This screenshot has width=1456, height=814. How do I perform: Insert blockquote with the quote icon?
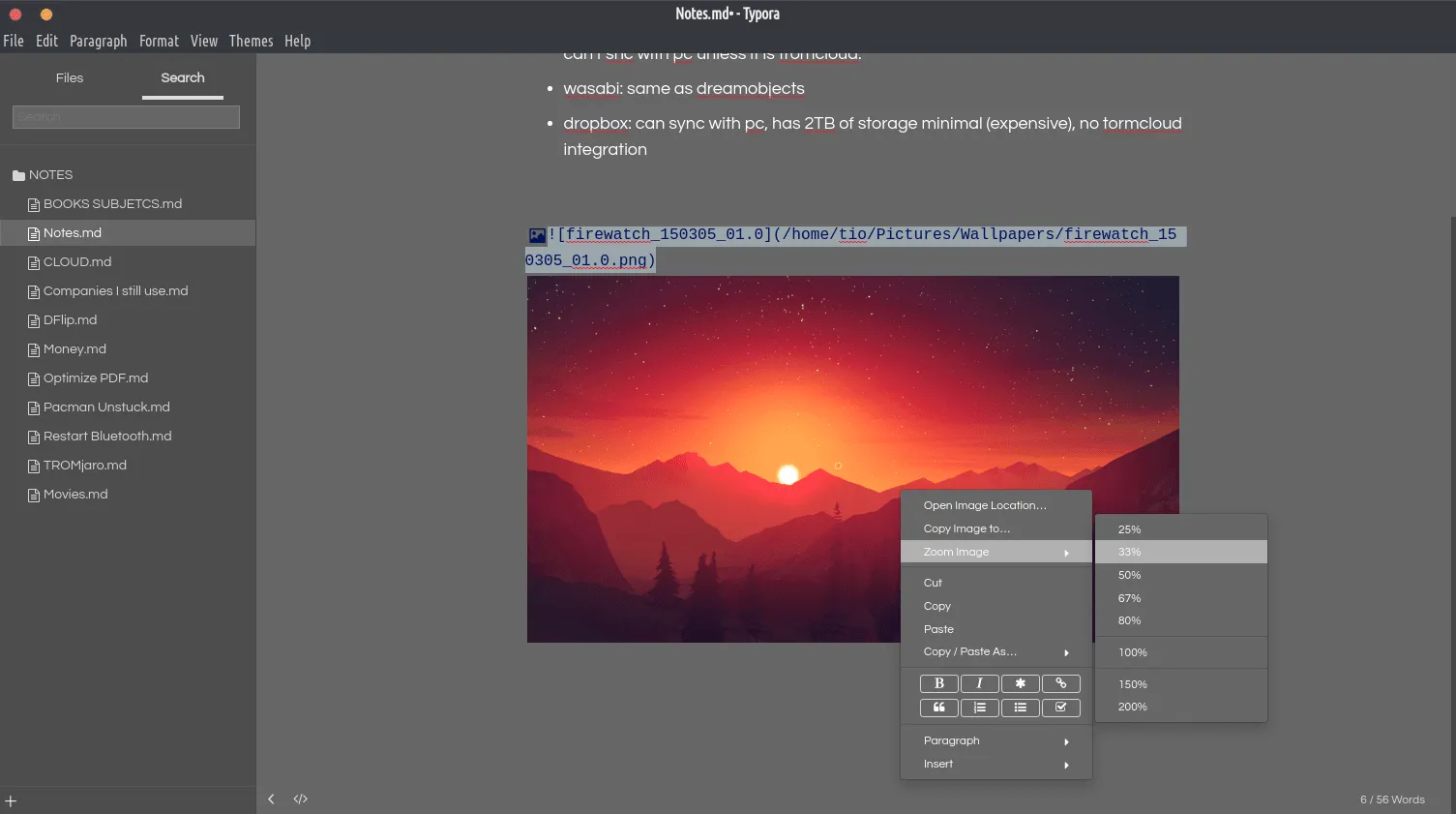[x=938, y=708]
